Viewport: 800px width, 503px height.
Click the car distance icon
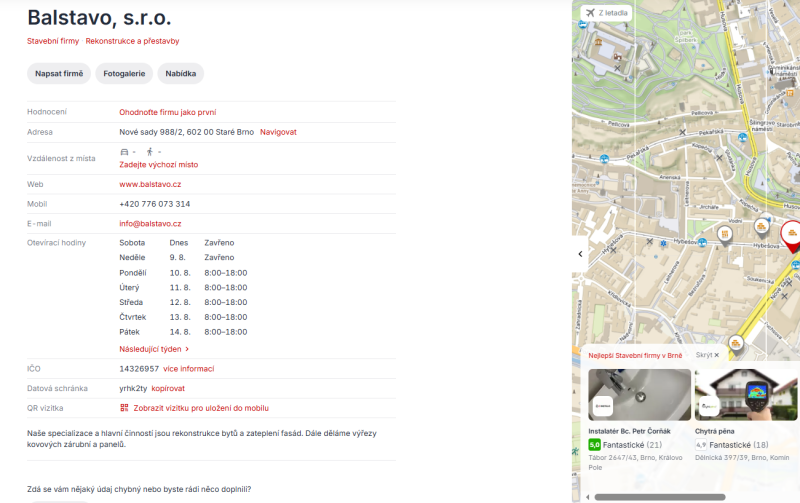coord(124,152)
